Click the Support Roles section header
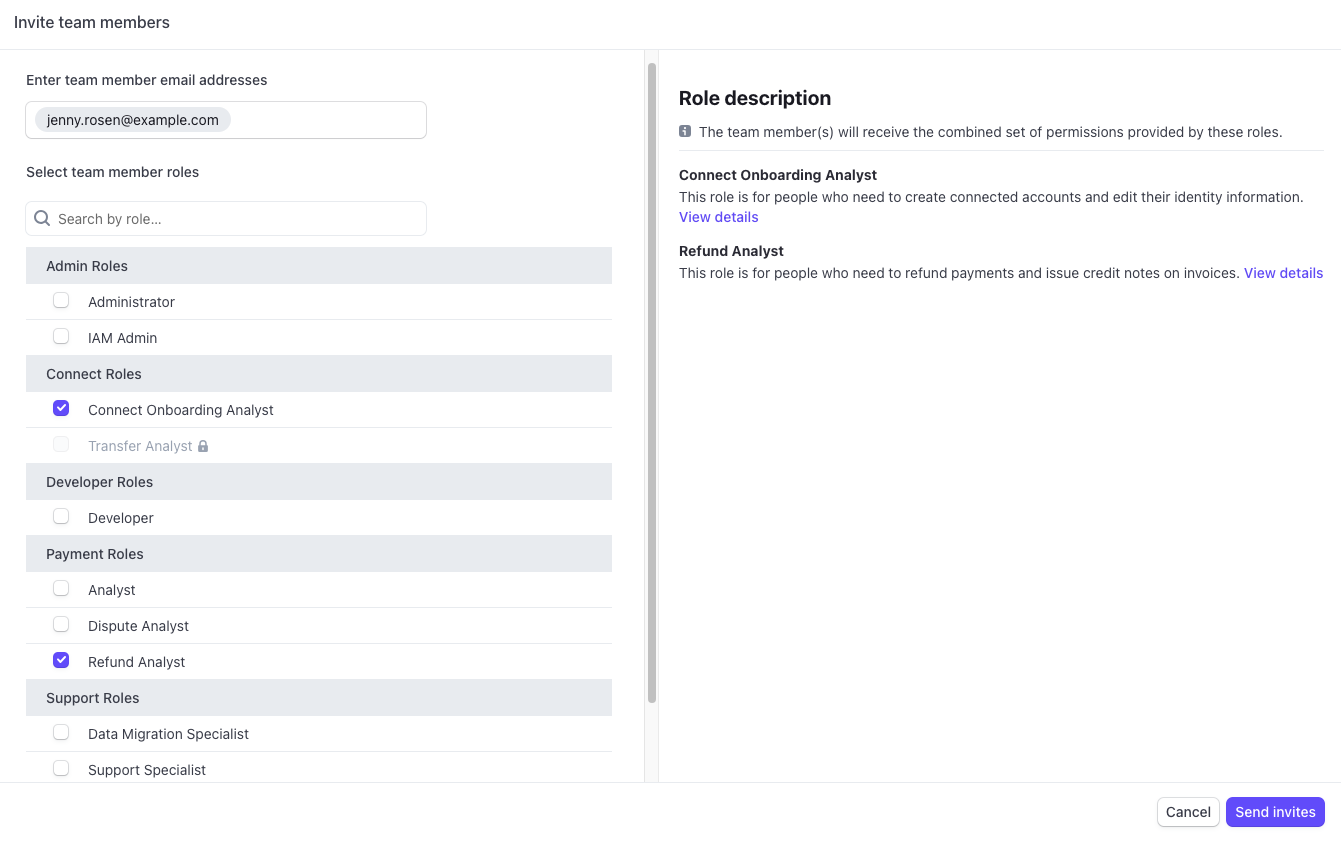 (319, 698)
